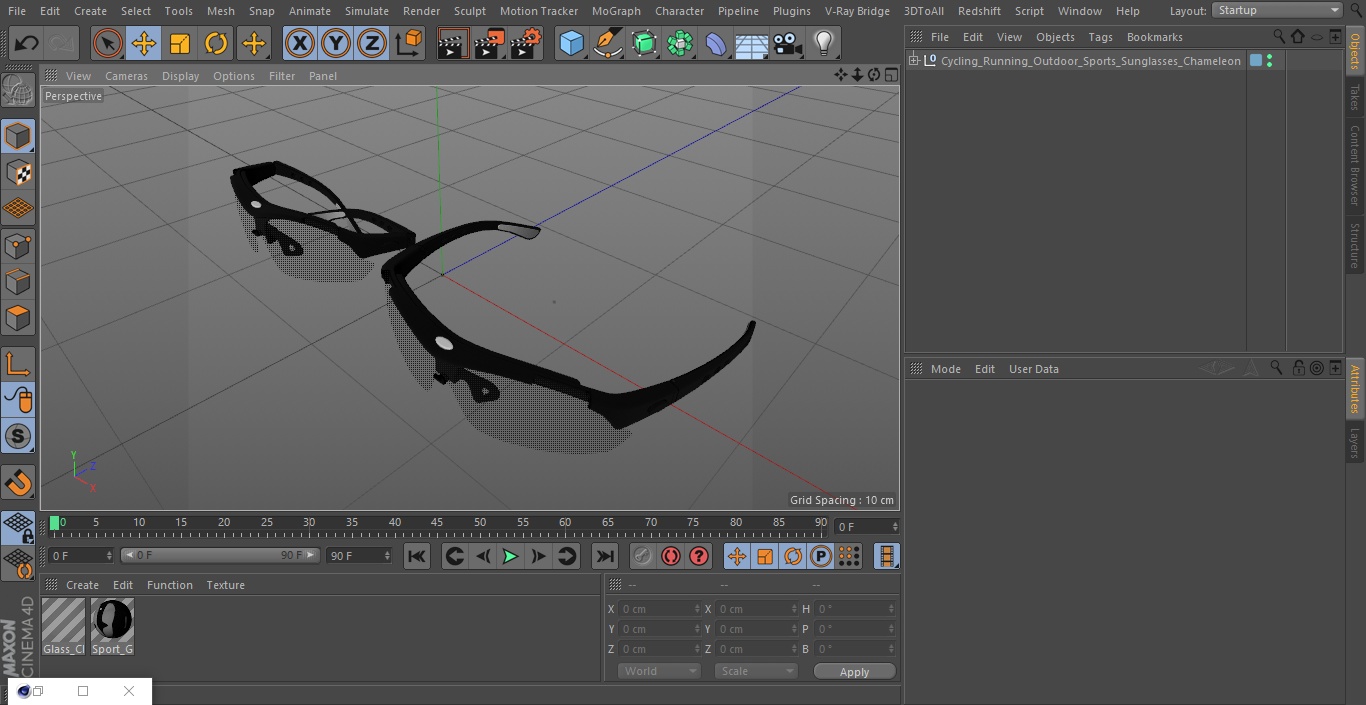Screen dimensions: 1366x705
Task: Add a Light object with bulb icon
Action: 823,44
